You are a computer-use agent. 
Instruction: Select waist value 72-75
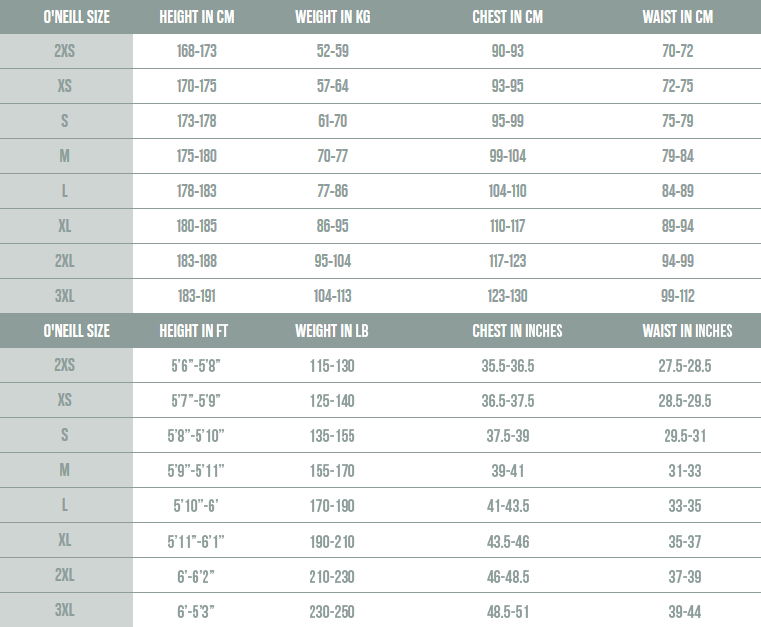(x=678, y=86)
